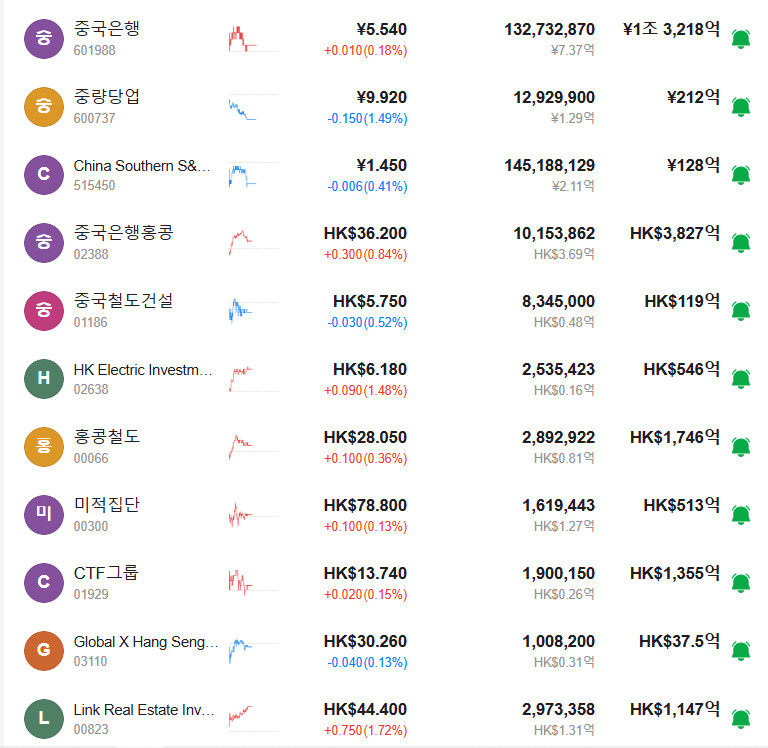Image resolution: width=768 pixels, height=748 pixels.
Task: Open the 중국은행홍콩 stock page
Action: point(123,233)
